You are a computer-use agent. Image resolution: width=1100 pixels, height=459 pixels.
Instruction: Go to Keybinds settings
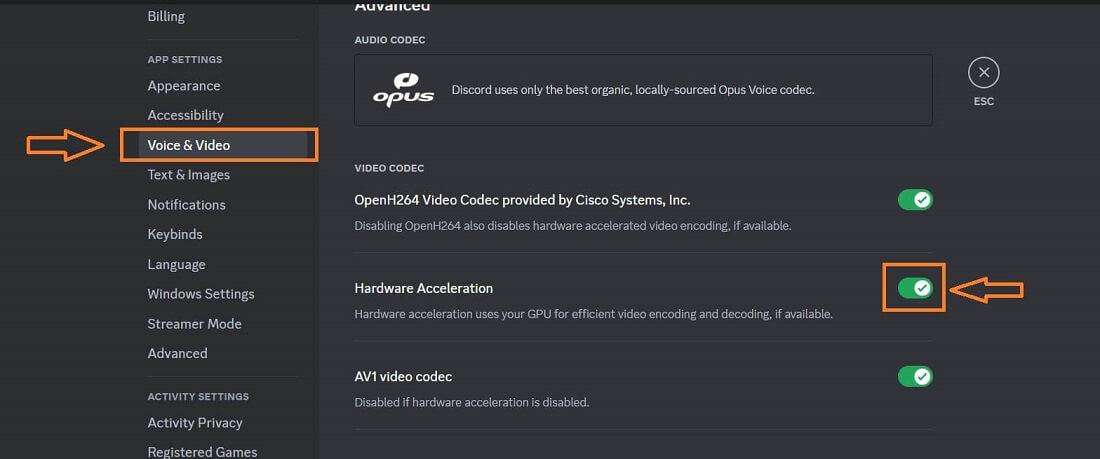coord(175,234)
